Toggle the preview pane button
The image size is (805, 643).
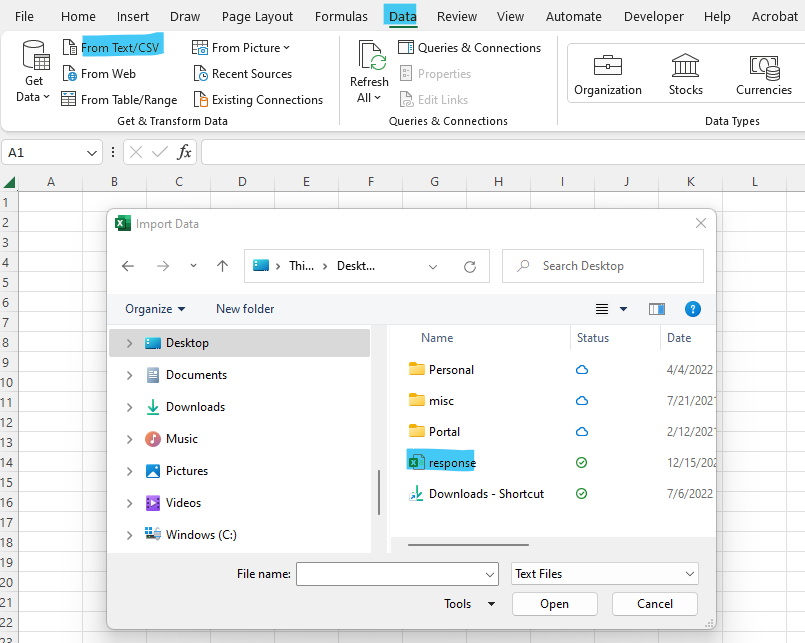tap(656, 309)
